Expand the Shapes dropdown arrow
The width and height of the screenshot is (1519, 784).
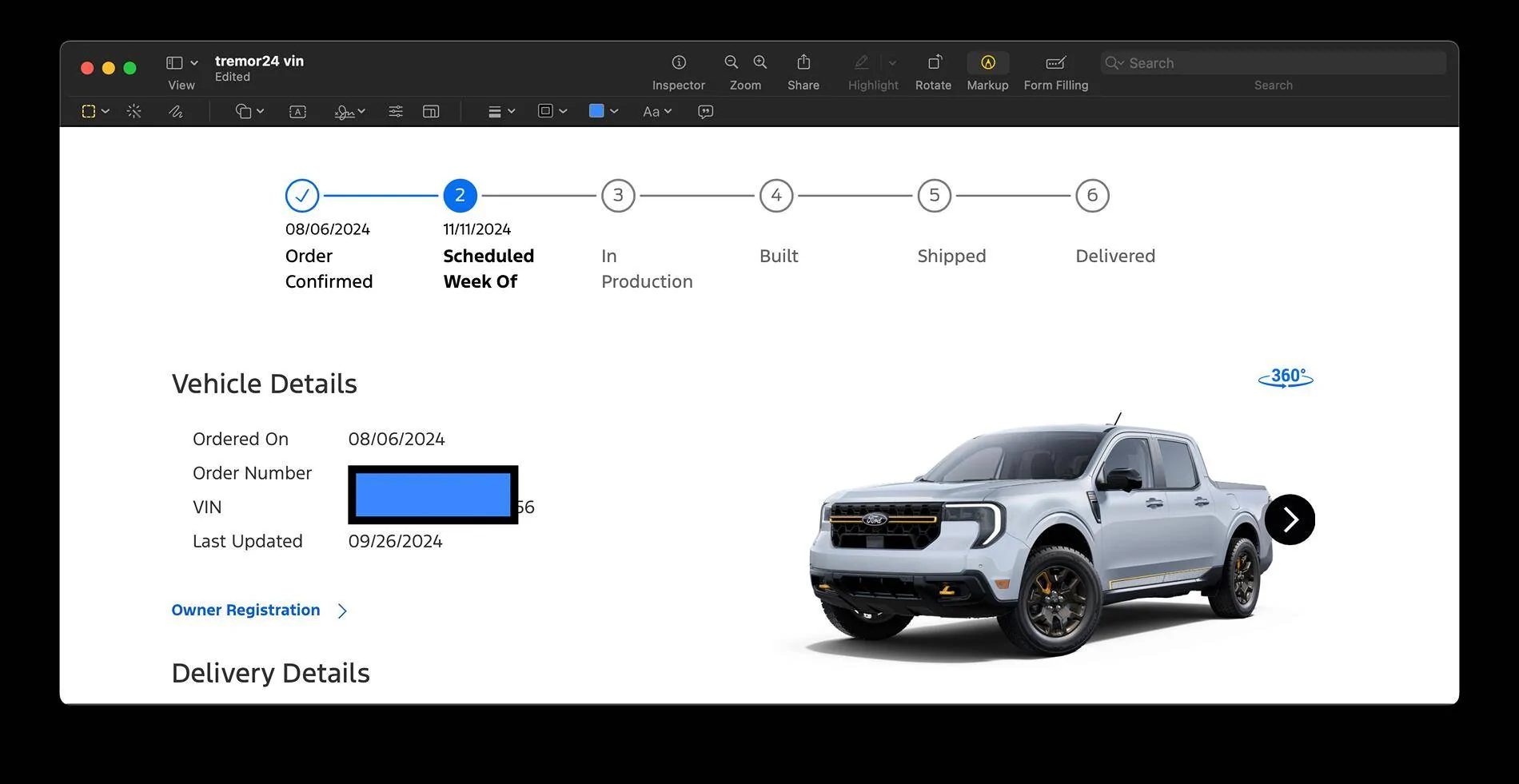tap(261, 112)
